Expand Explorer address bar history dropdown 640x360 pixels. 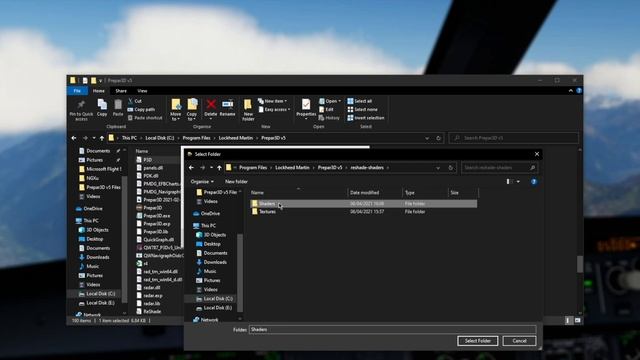(x=427, y=138)
